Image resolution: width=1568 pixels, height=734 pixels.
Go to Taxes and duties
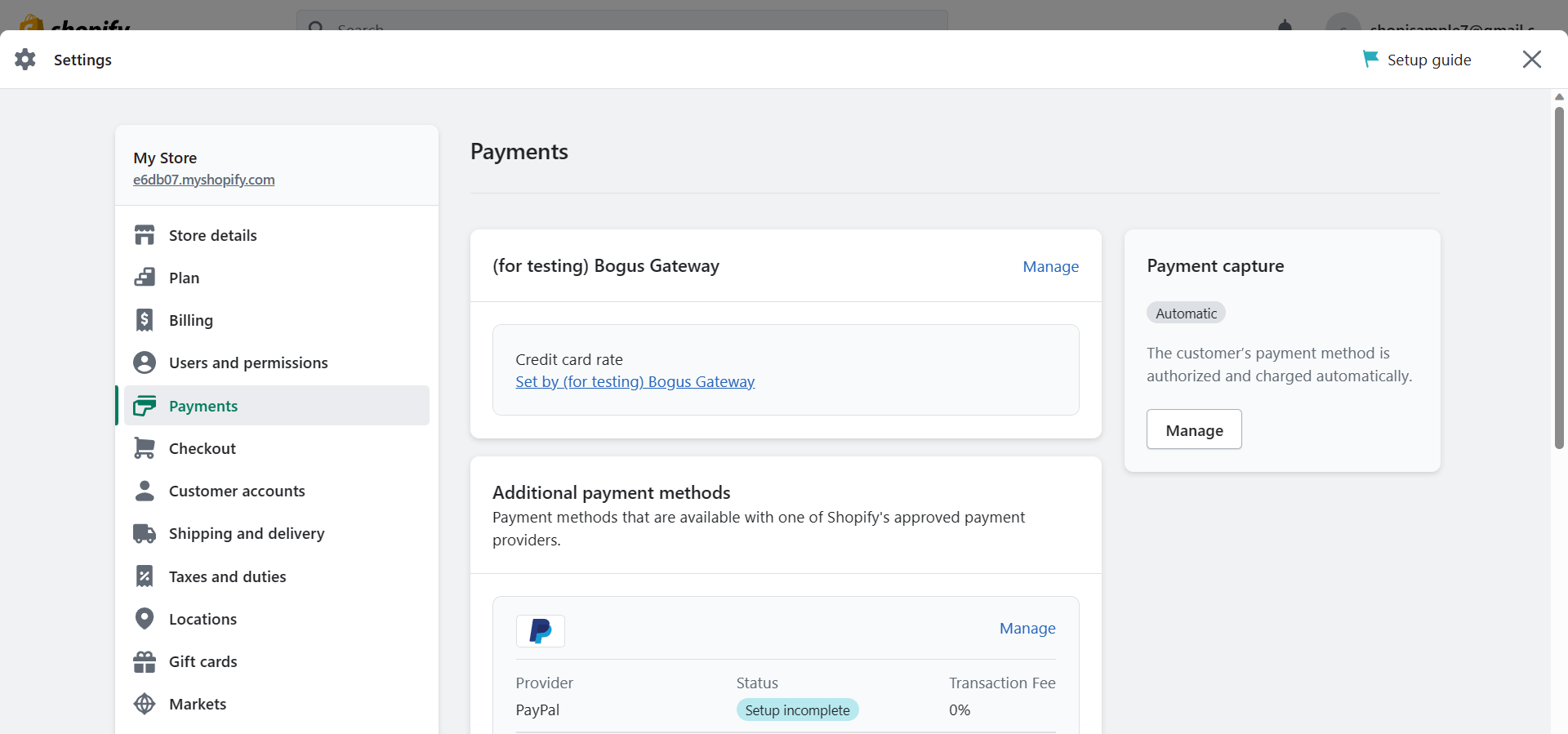(x=277, y=576)
